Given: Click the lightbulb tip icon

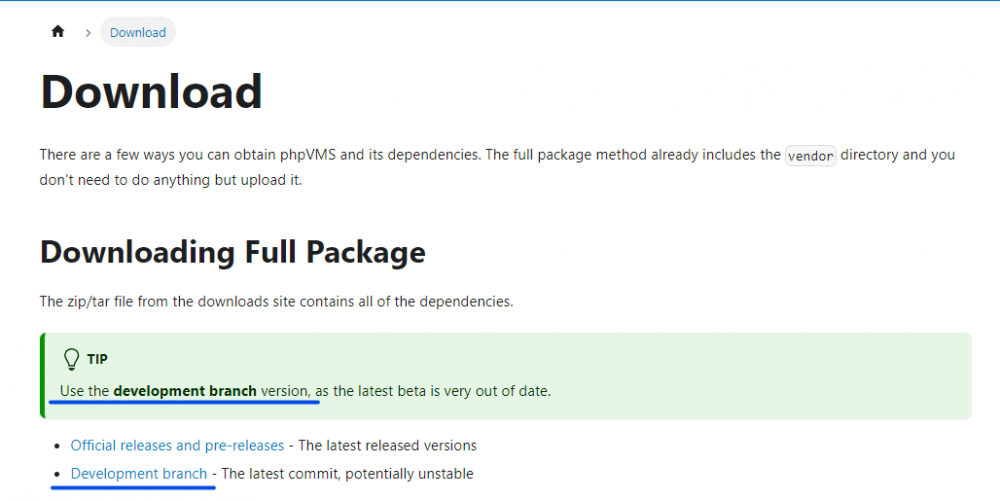Looking at the screenshot, I should (71, 359).
